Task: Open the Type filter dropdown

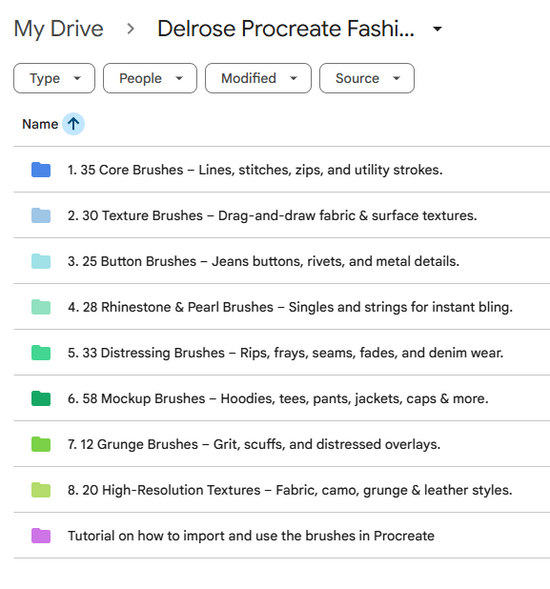Action: click(x=54, y=78)
